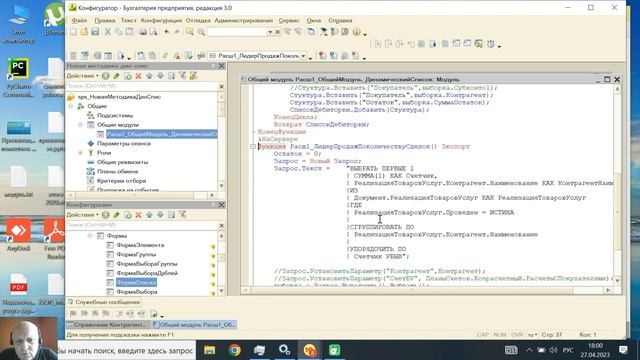Image resolution: width=640 pixels, height=360 pixels.
Task: Select Подсистемы in the tree
Action: click(115, 116)
